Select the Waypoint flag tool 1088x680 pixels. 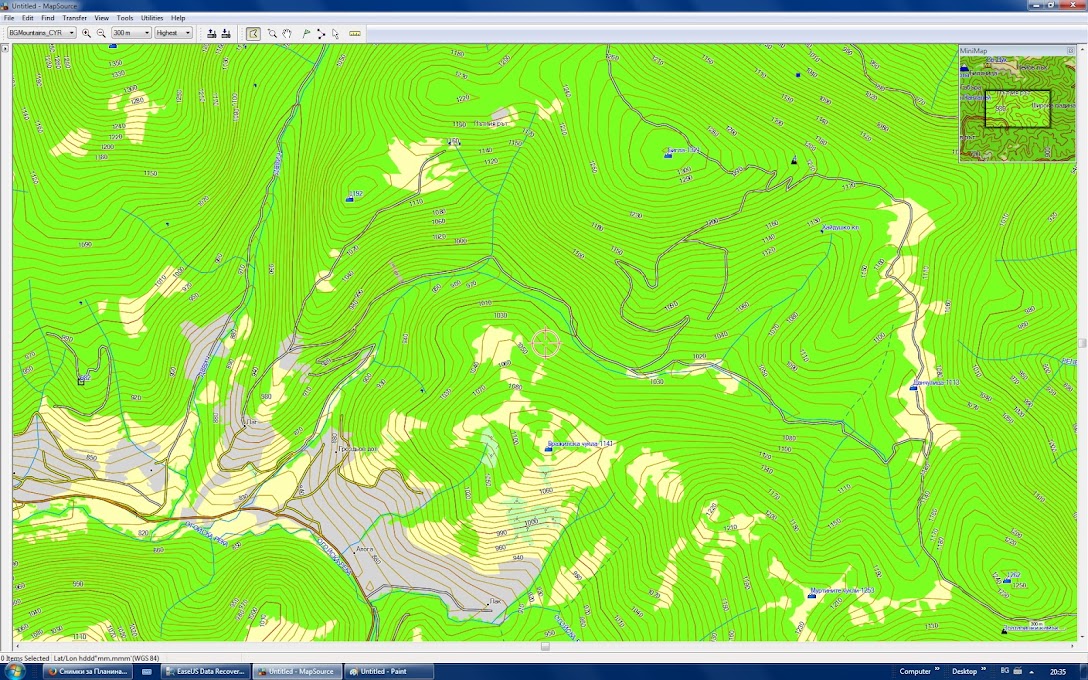(306, 33)
